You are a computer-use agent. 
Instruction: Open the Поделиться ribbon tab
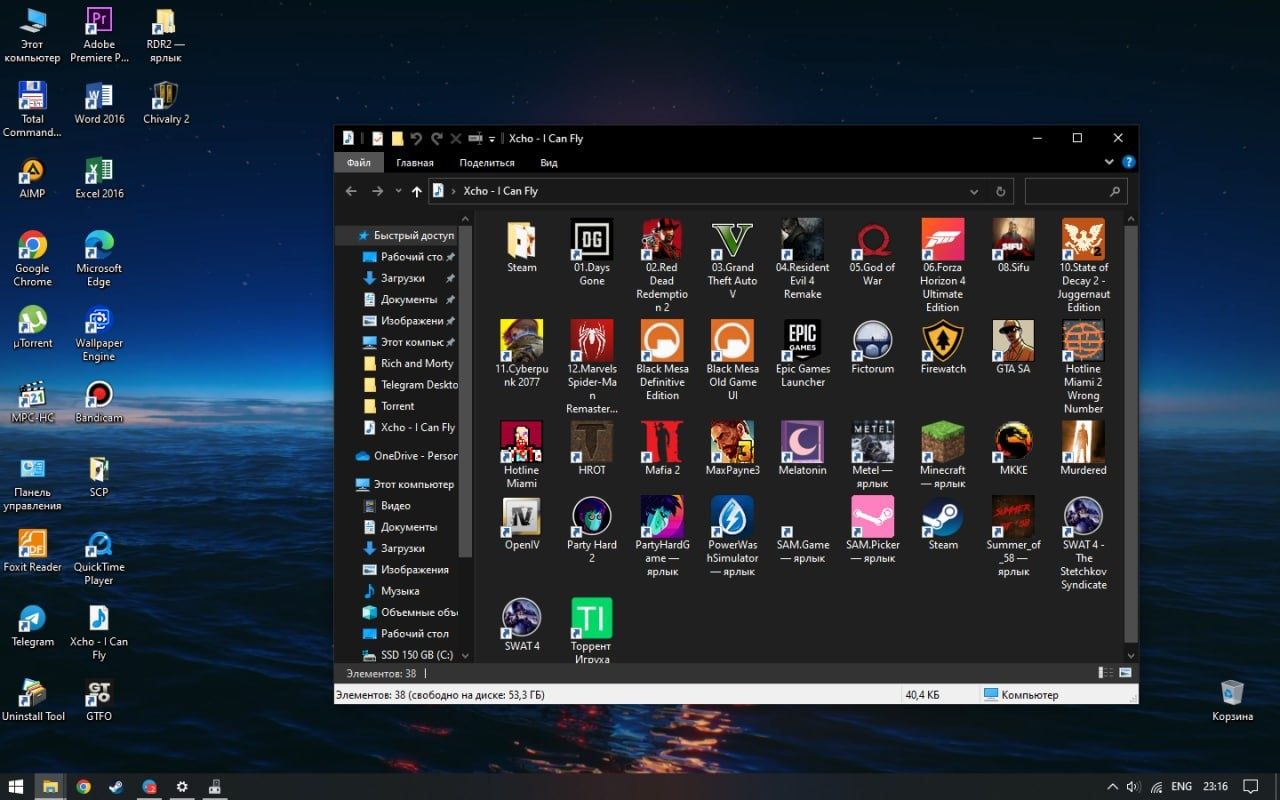pyautogui.click(x=487, y=163)
